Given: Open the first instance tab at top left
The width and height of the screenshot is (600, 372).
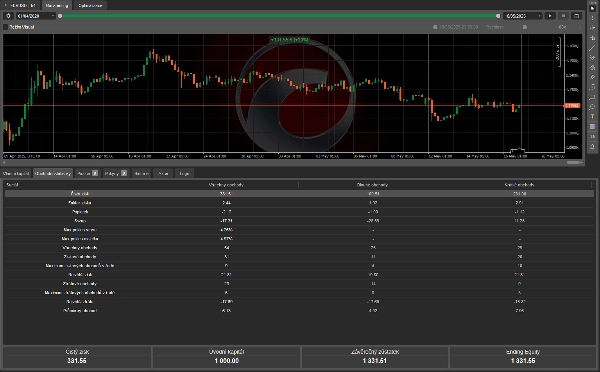Looking at the screenshot, I should [20, 5].
